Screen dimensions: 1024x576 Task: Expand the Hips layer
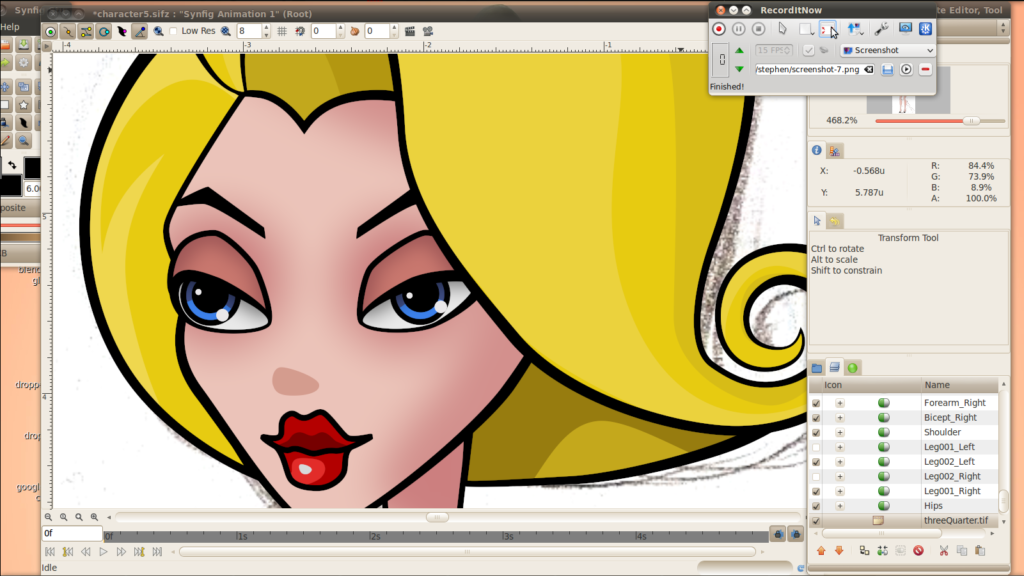tap(840, 506)
